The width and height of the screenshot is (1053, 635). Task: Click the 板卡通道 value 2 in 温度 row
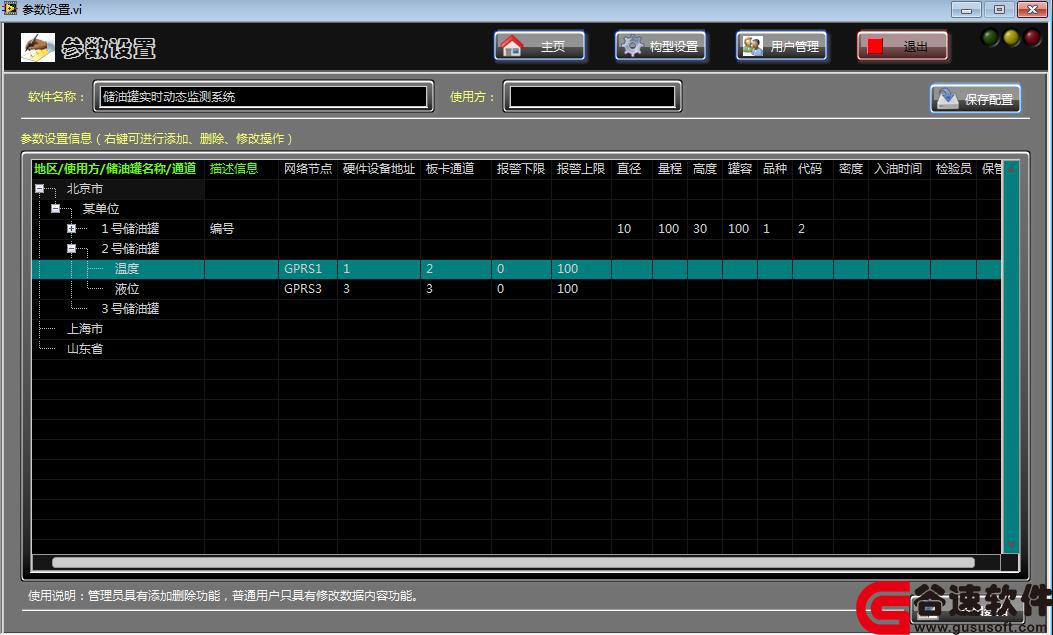[x=430, y=268]
